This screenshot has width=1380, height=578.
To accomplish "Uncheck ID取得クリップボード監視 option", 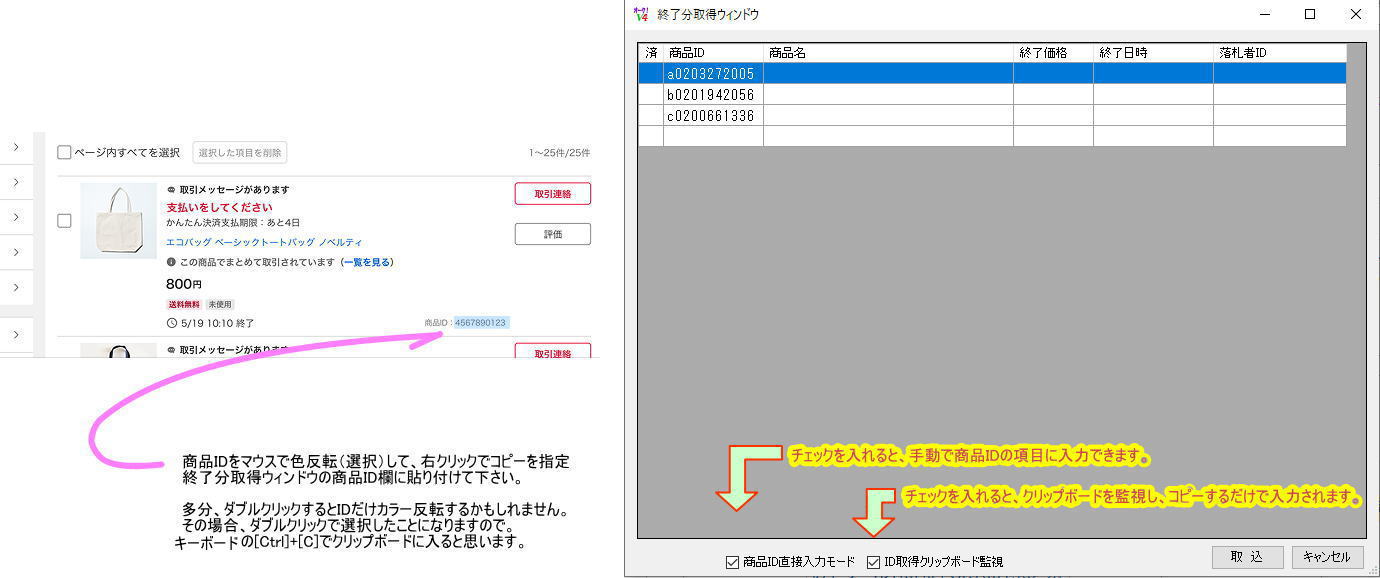I will (873, 562).
